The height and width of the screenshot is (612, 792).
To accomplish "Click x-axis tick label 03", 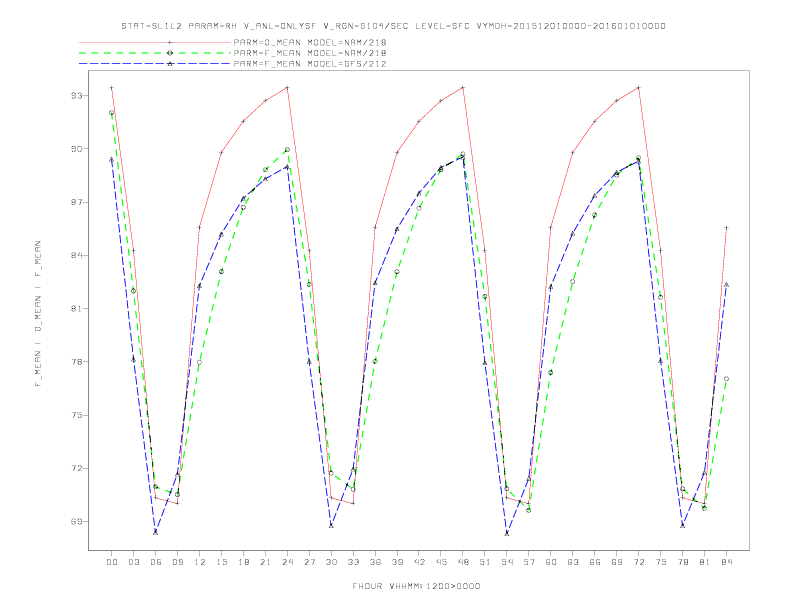I will (133, 562).
